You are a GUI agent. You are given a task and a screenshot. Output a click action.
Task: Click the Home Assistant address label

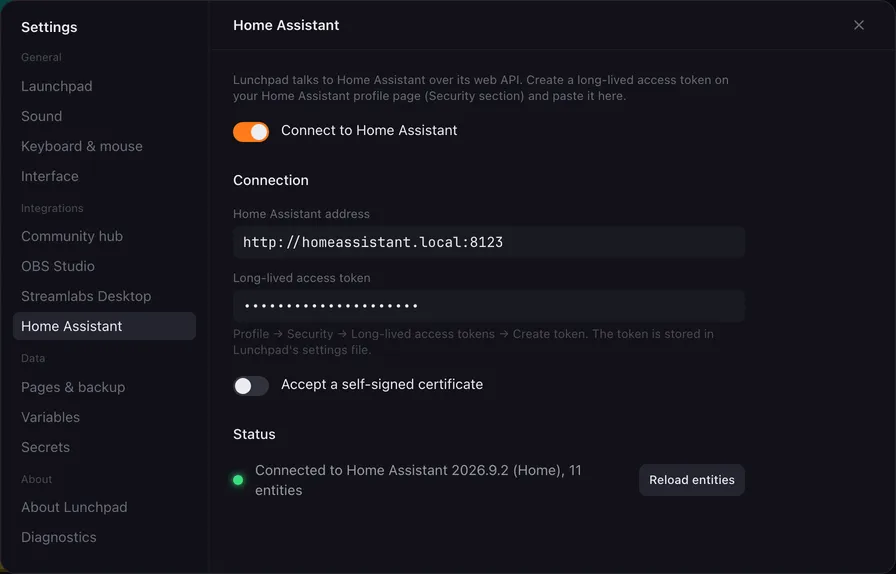point(301,214)
